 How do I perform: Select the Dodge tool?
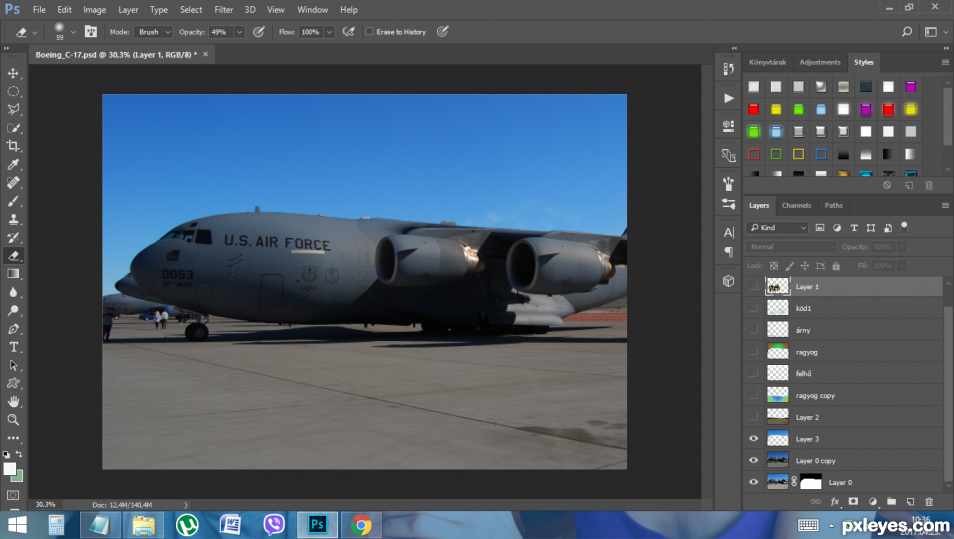(13, 310)
